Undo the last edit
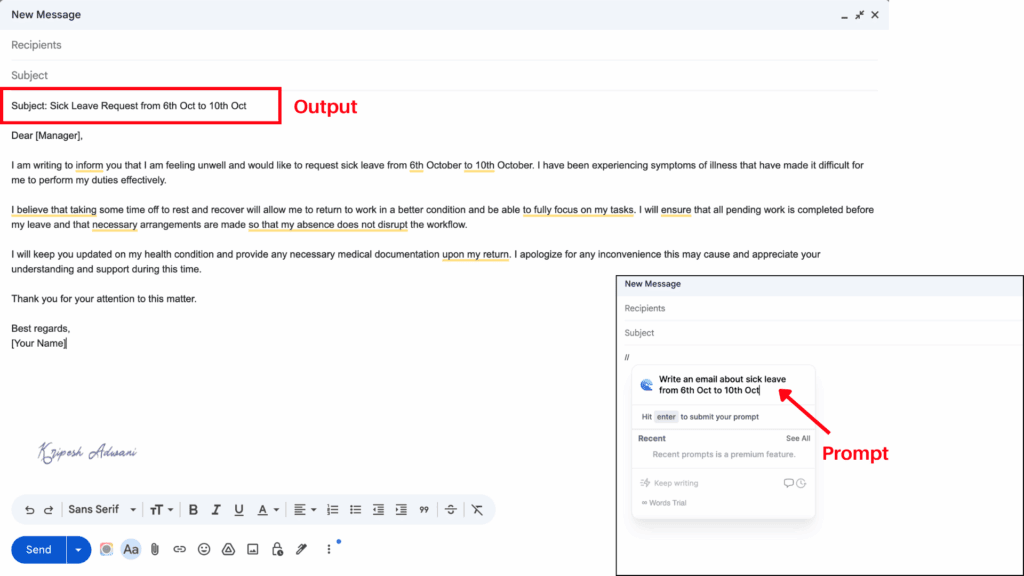This screenshot has width=1024, height=576. coord(29,510)
